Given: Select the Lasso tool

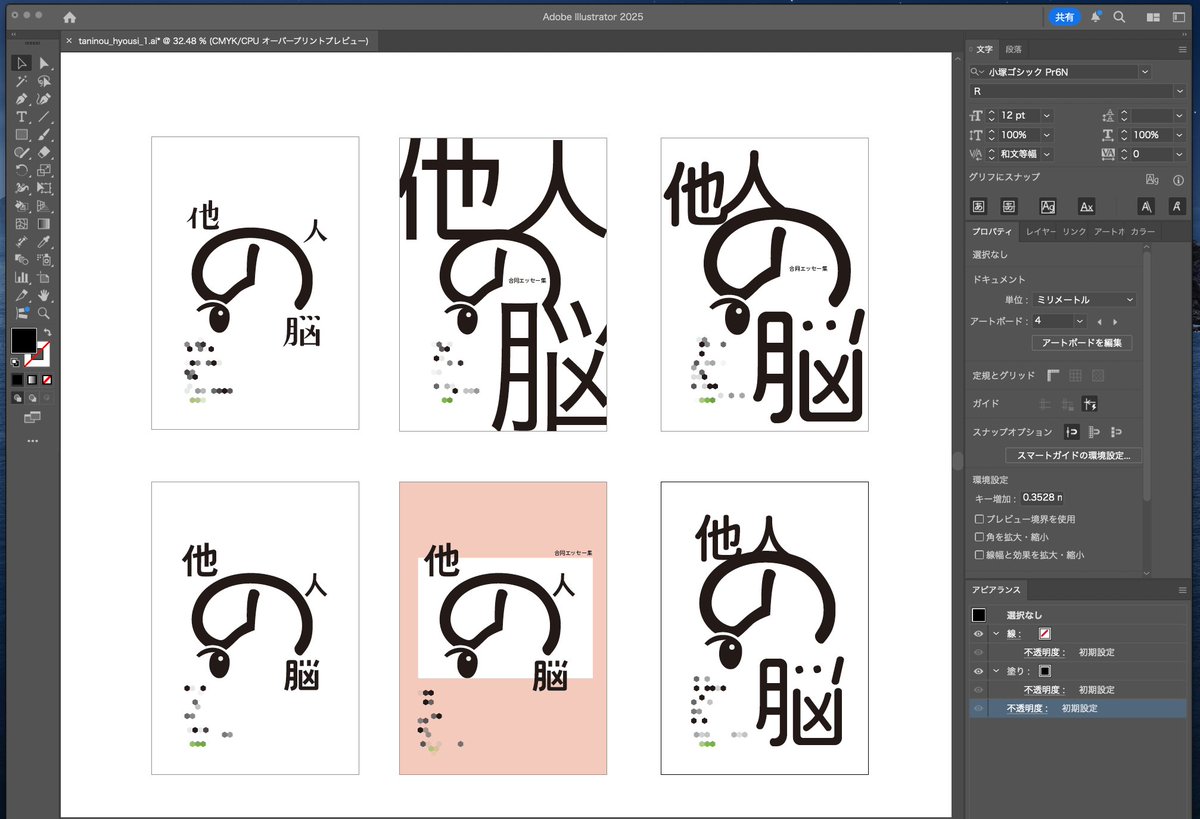Looking at the screenshot, I should (45, 81).
